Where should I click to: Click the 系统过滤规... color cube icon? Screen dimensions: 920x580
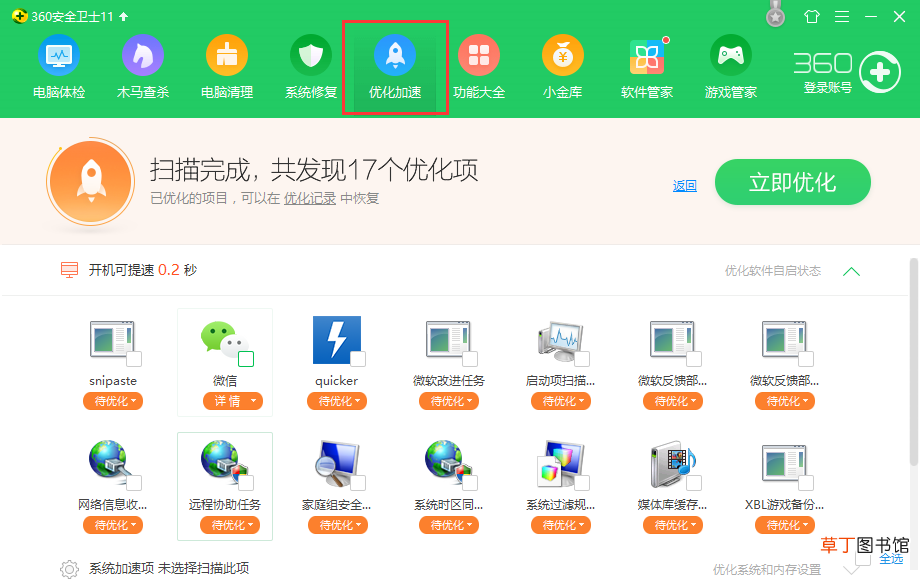point(560,463)
